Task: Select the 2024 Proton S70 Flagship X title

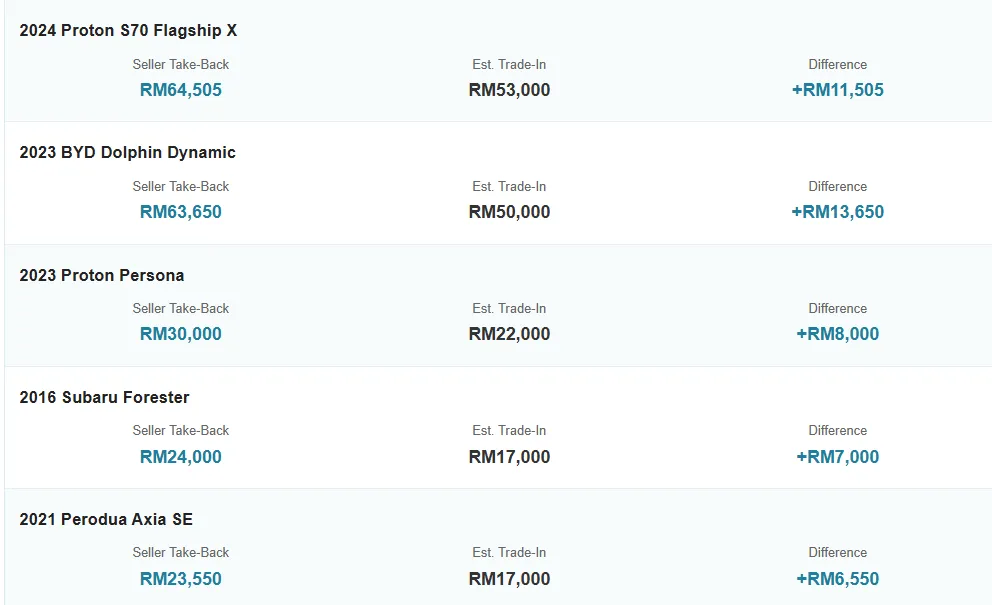Action: pyautogui.click(x=128, y=30)
